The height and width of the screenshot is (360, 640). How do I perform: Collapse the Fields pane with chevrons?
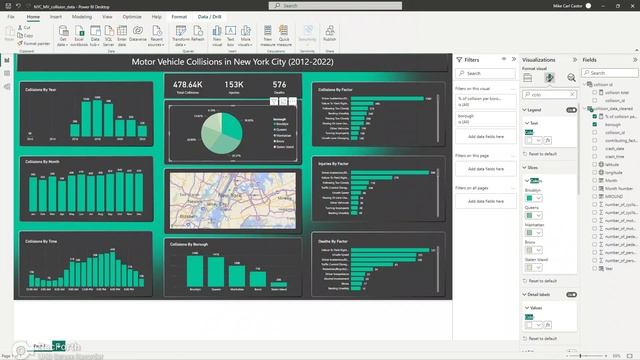tap(635, 60)
